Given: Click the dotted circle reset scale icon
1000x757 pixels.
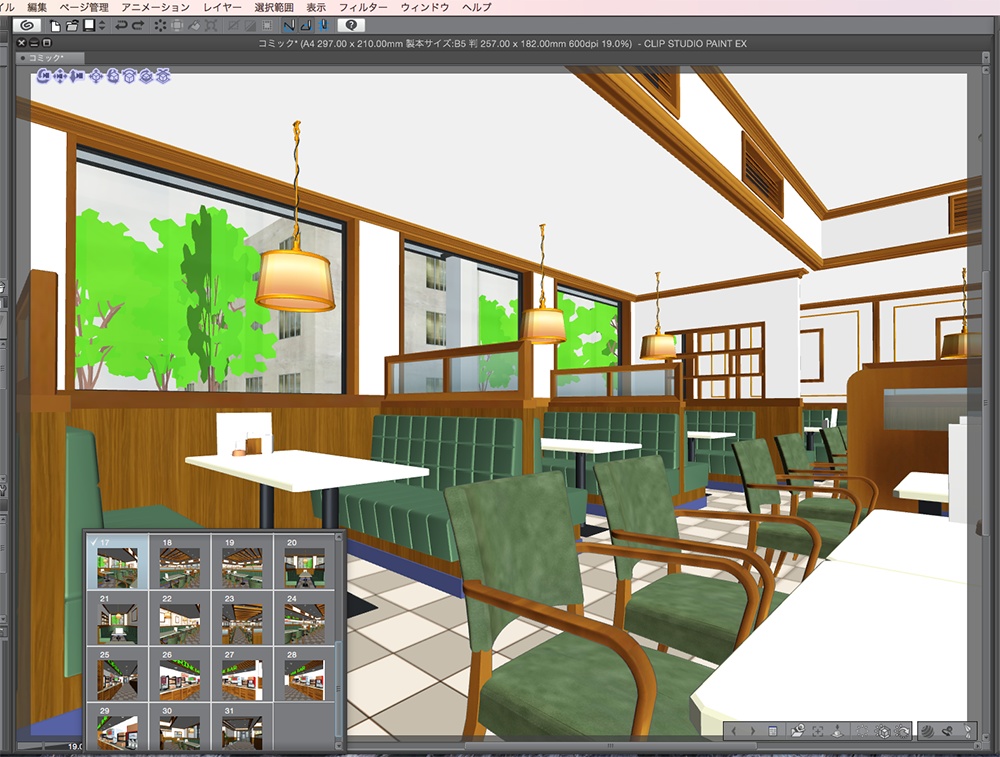Looking at the screenshot, I should [862, 731].
